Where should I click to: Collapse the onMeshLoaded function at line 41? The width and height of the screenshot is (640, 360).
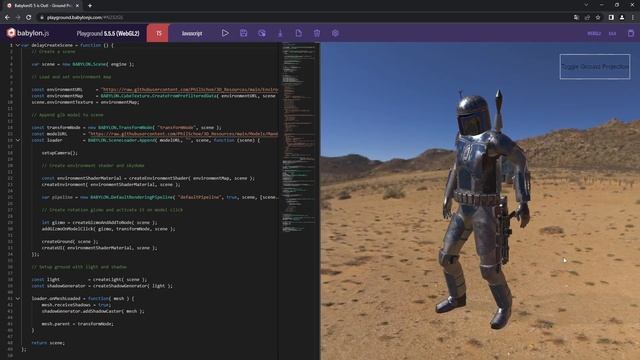tap(18, 298)
